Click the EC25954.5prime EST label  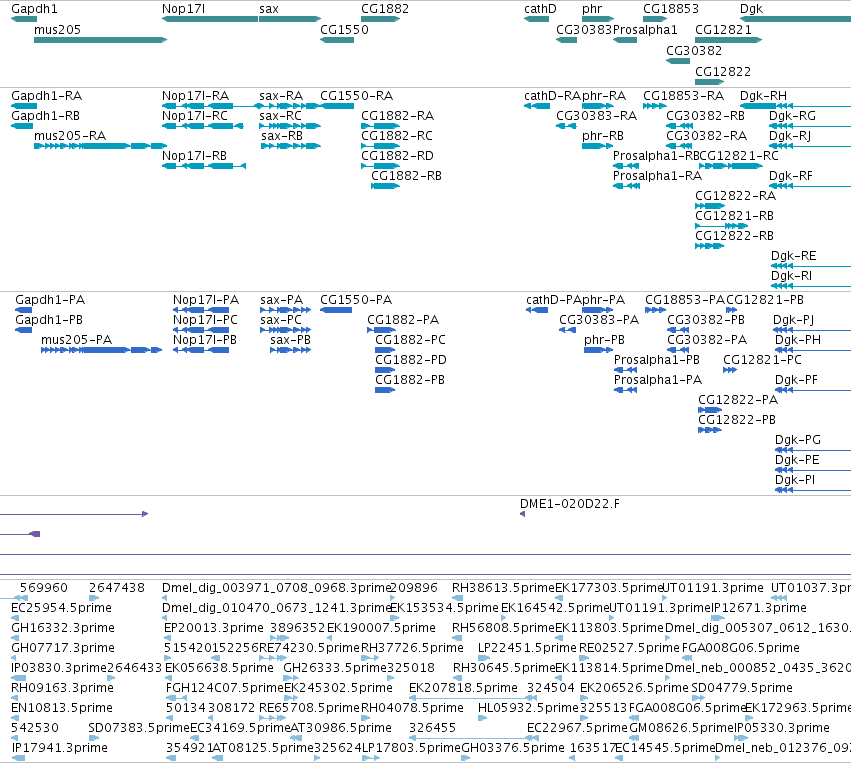[61, 607]
